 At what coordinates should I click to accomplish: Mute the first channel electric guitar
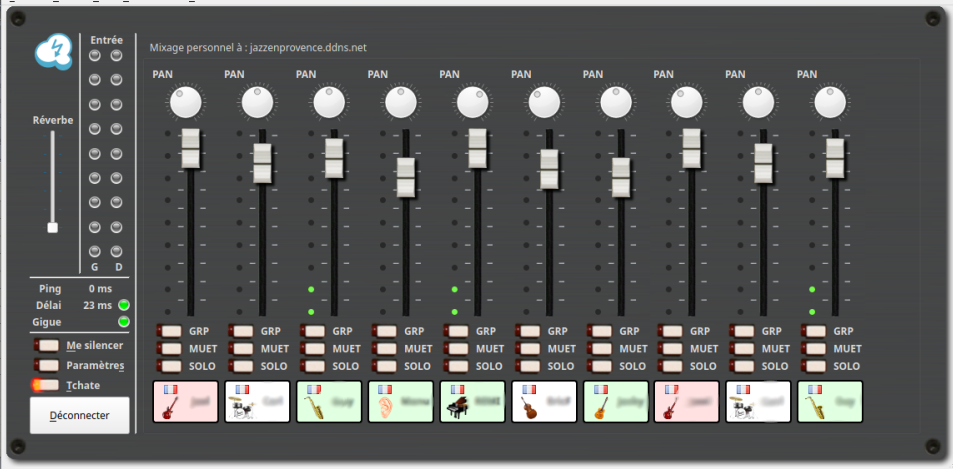point(169,349)
